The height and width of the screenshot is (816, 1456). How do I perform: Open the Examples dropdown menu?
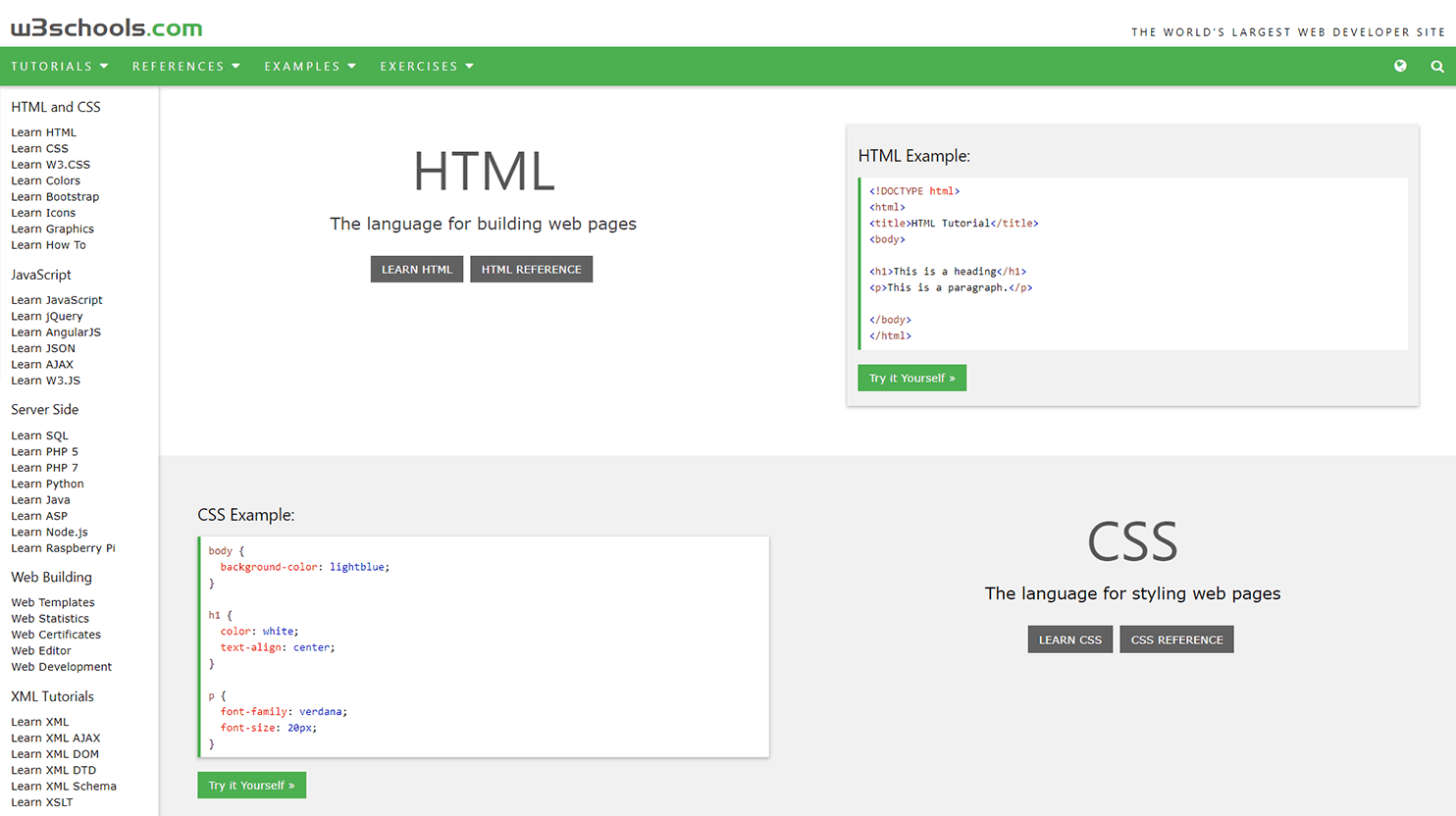[x=310, y=67]
